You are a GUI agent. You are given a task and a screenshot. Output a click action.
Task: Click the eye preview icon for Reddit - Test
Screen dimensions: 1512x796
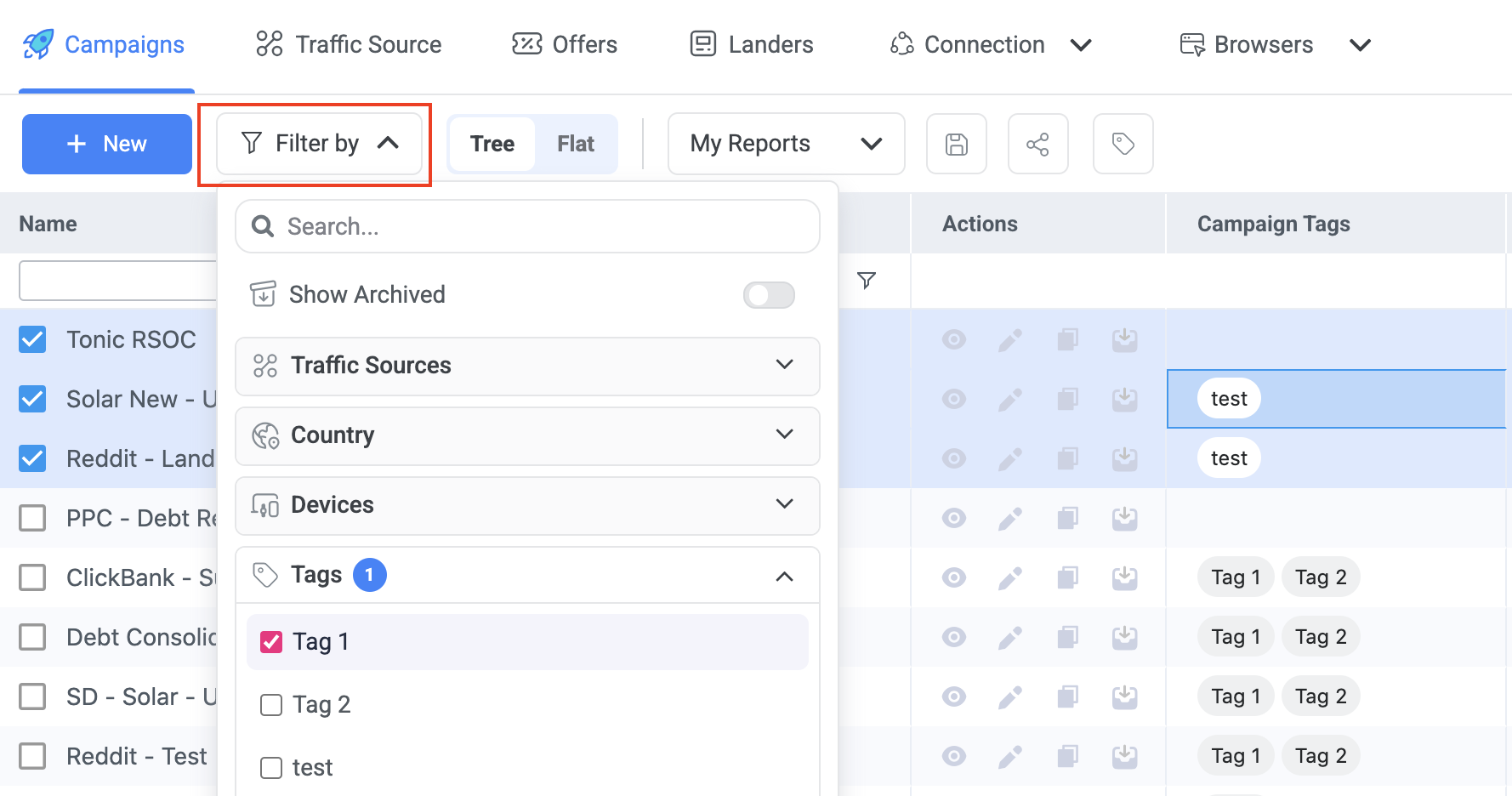(x=953, y=756)
